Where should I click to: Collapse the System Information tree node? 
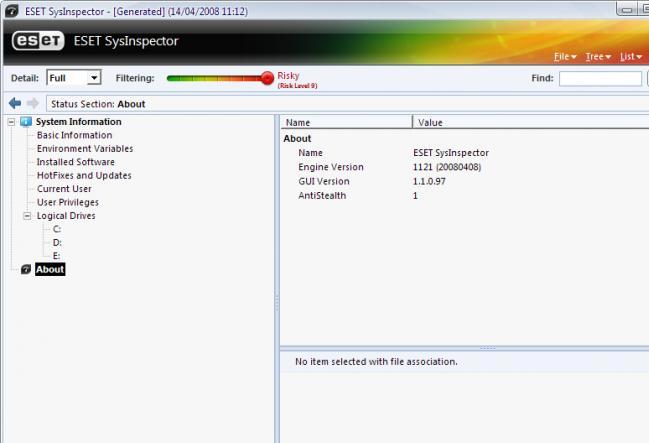coord(12,122)
